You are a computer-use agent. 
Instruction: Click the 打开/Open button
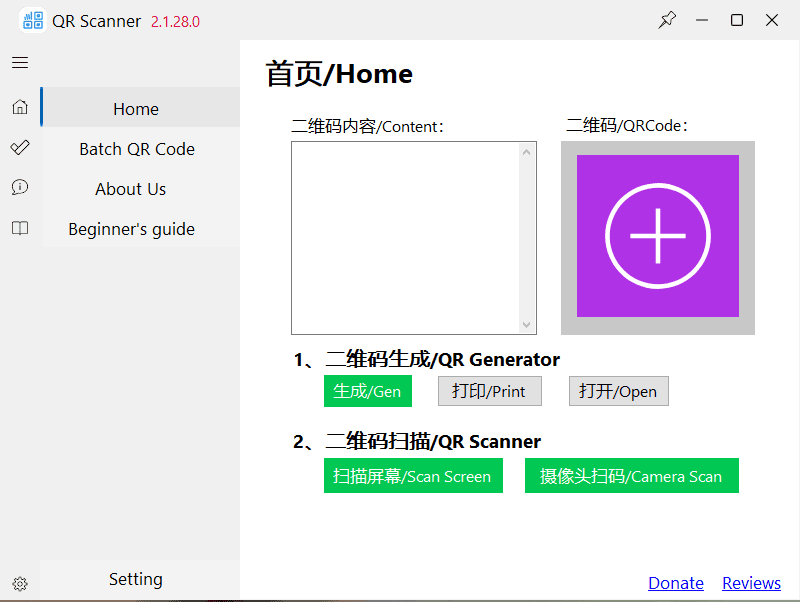click(x=618, y=391)
